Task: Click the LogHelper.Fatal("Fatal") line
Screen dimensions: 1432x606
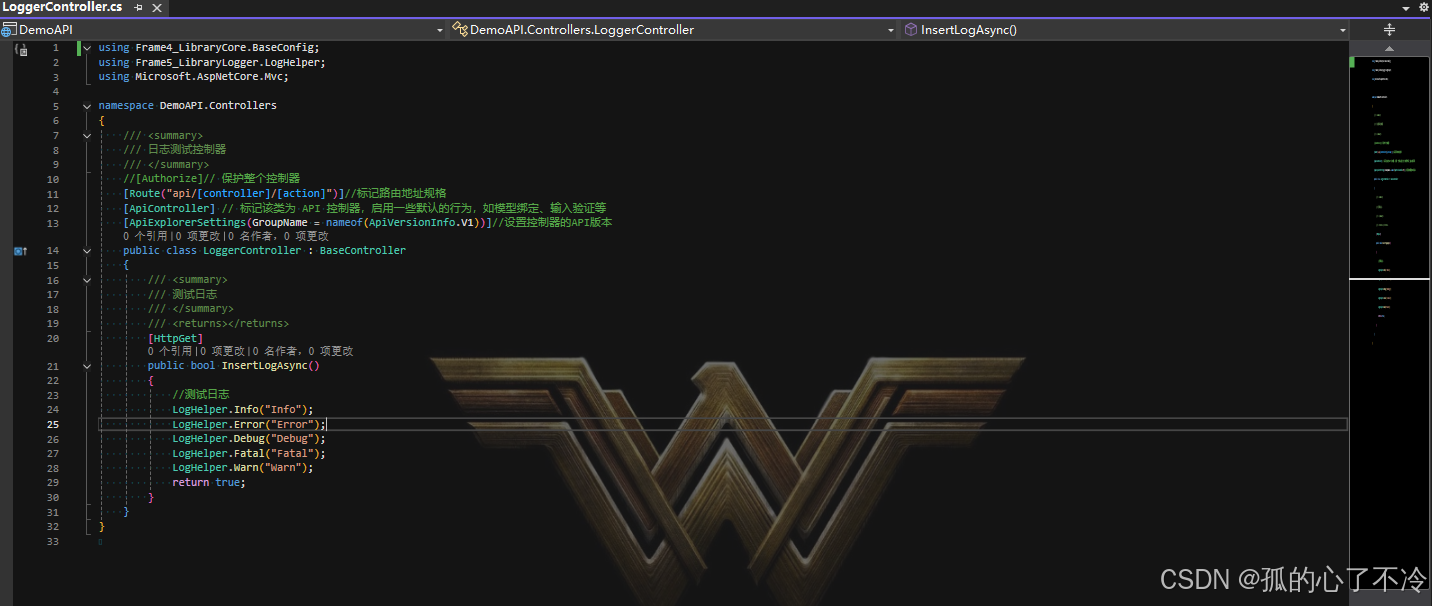Action: pos(249,454)
